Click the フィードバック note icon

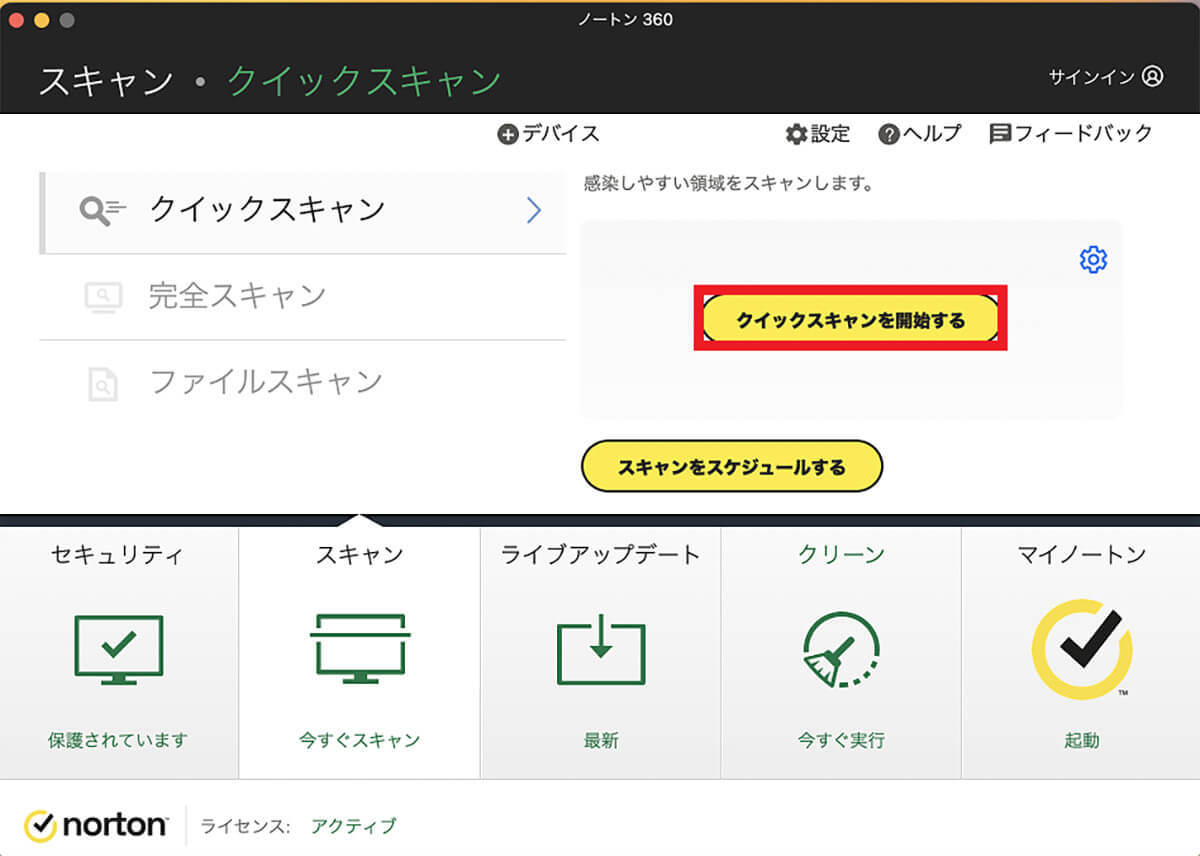[999, 134]
